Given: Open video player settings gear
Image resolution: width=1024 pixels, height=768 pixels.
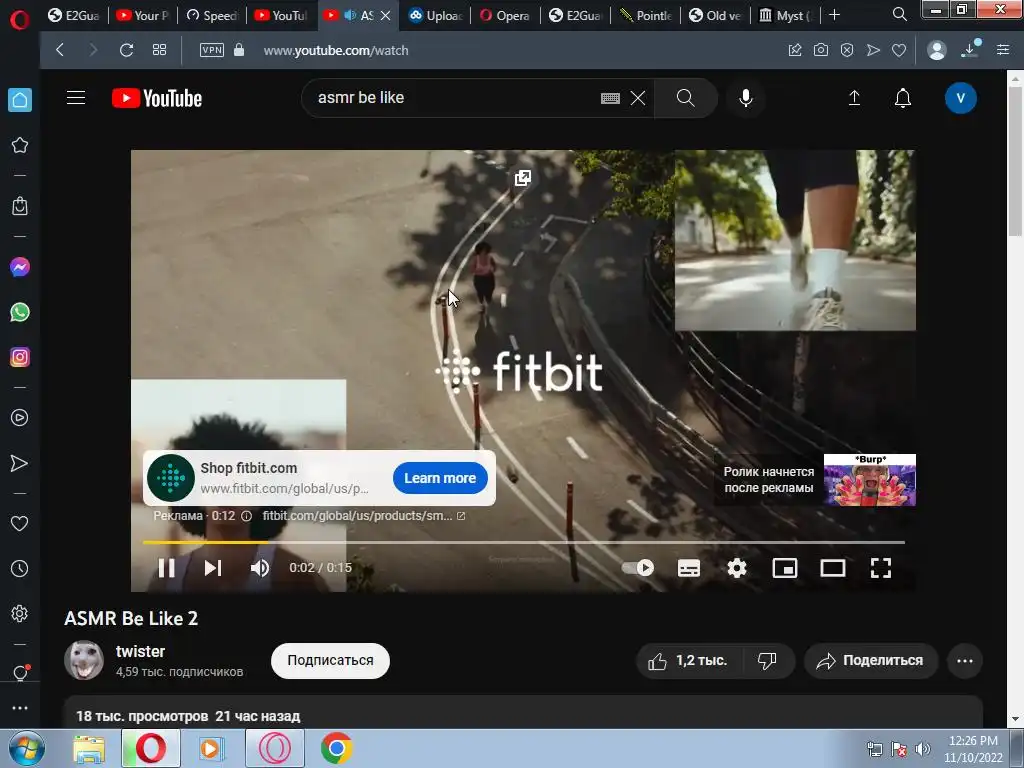Looking at the screenshot, I should [737, 568].
